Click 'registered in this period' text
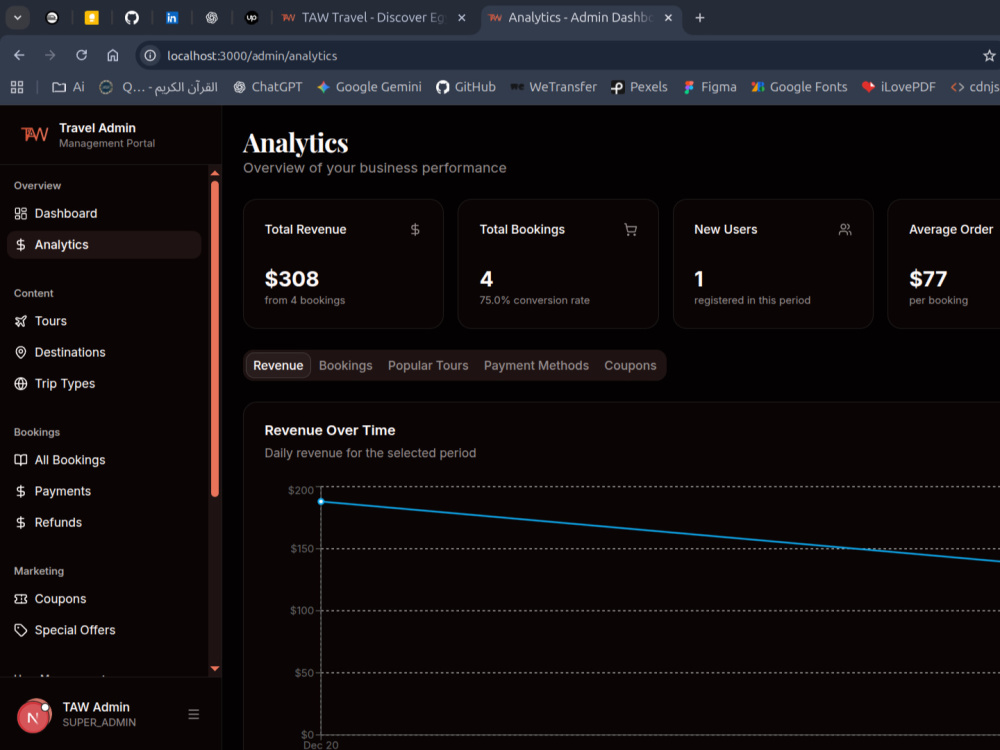This screenshot has width=1000, height=750. [x=753, y=300]
